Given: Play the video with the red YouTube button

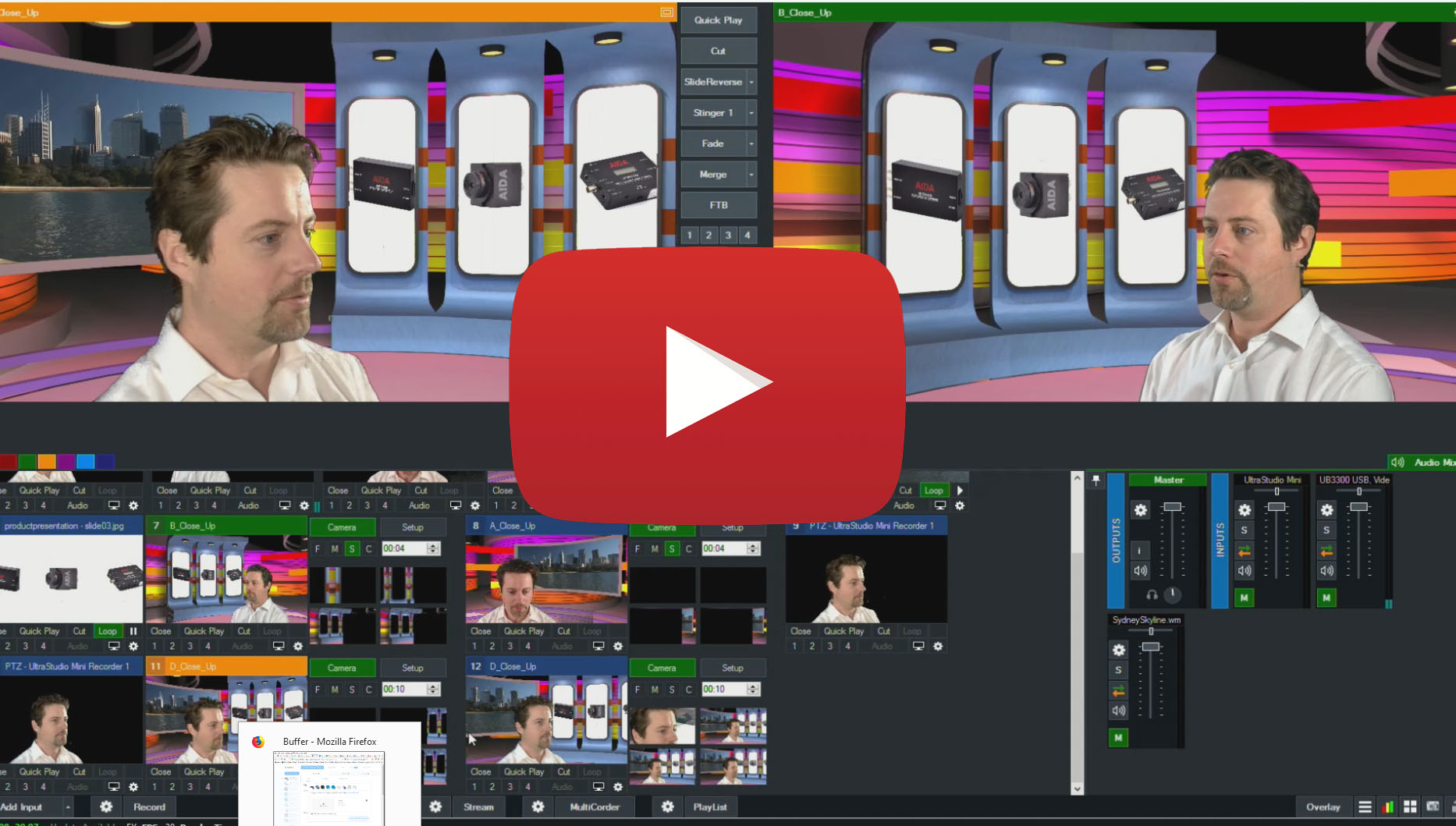Looking at the screenshot, I should coord(708,382).
